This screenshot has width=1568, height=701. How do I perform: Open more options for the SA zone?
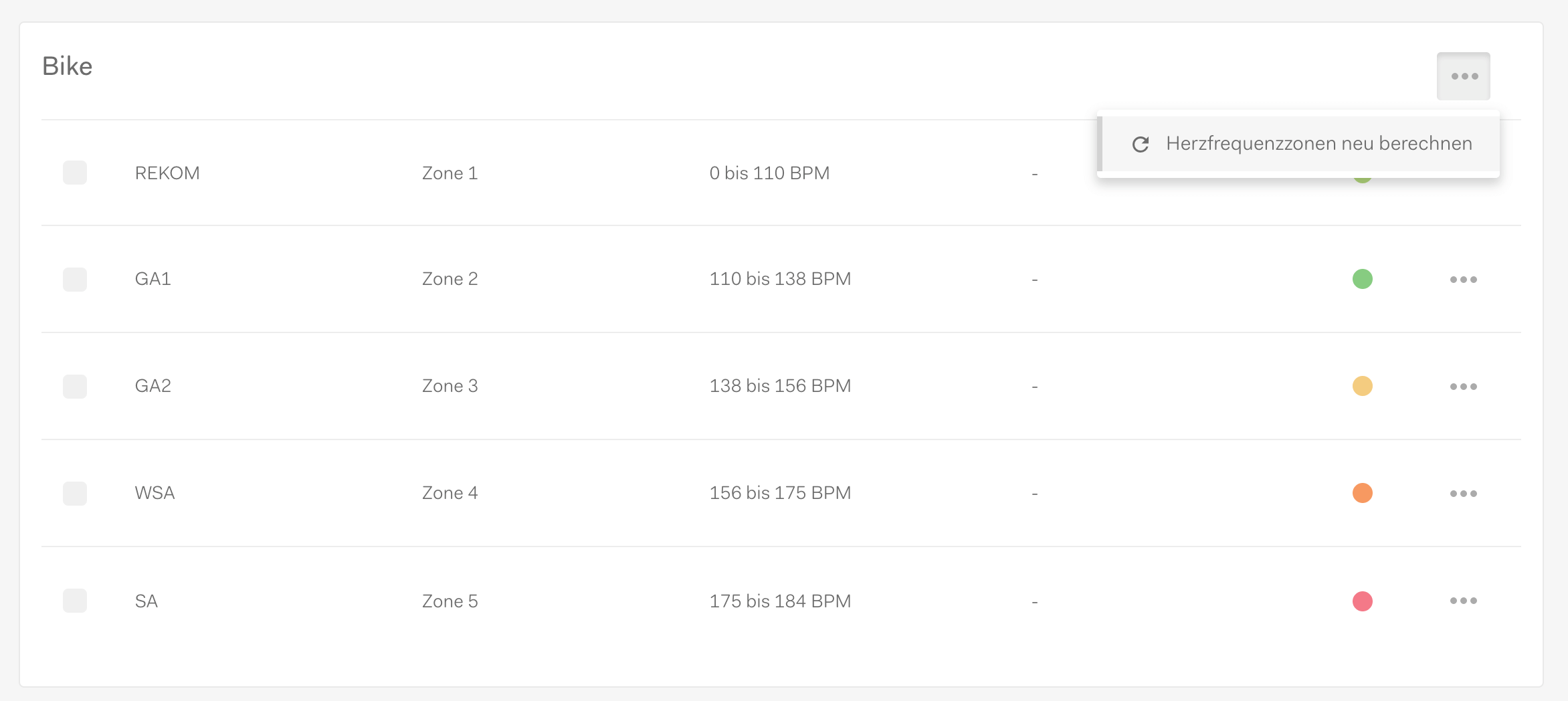(x=1464, y=601)
